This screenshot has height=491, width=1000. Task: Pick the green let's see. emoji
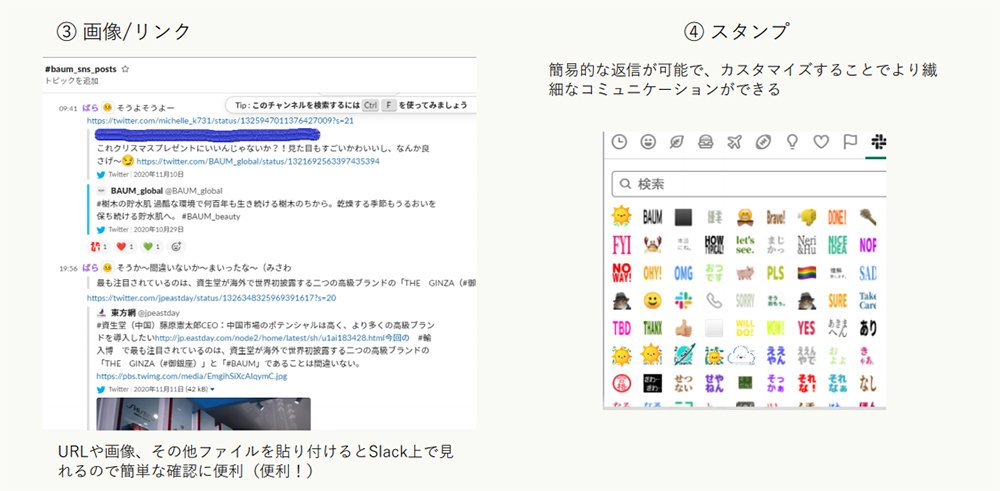pyautogui.click(x=745, y=245)
